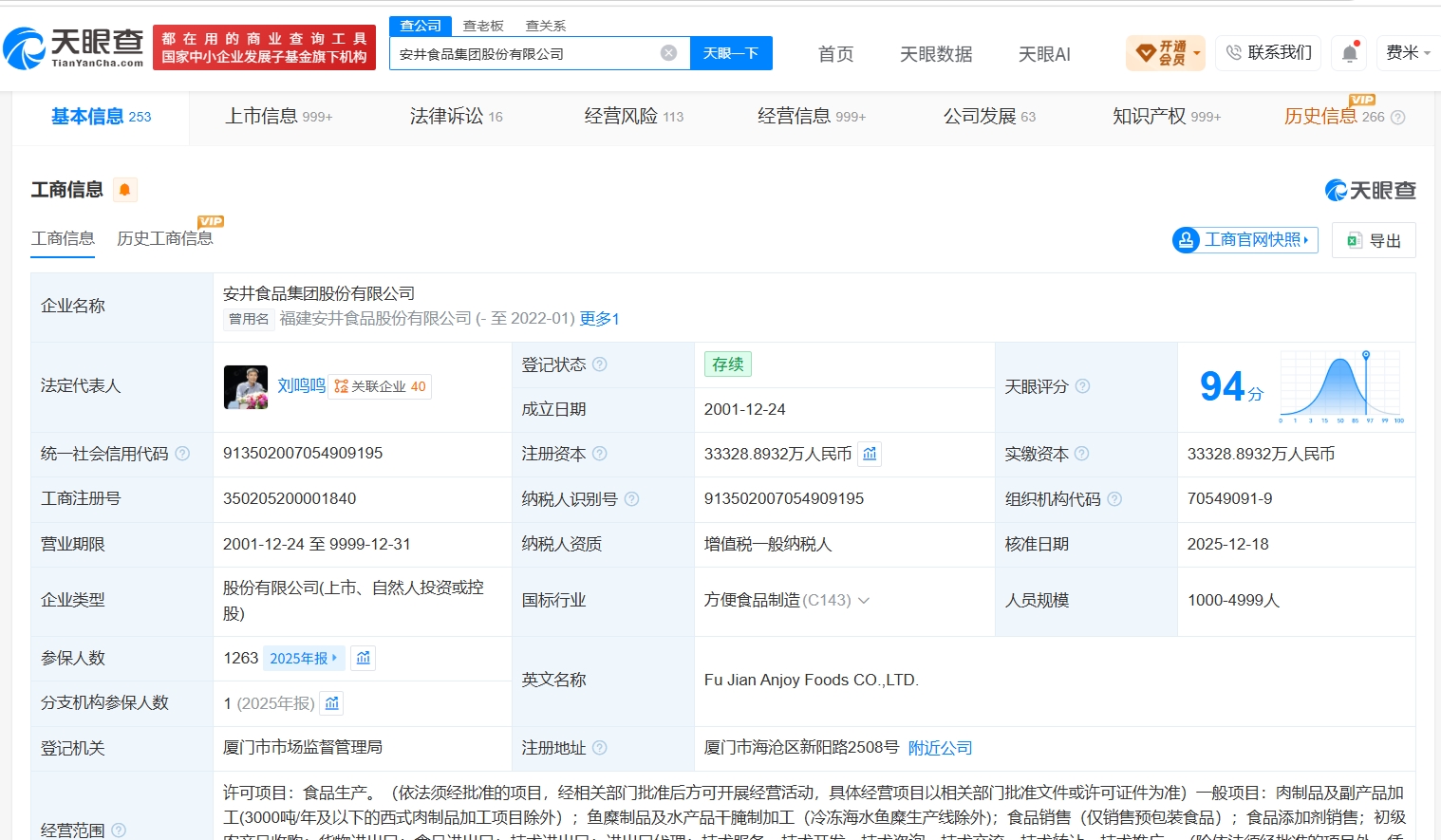Open the 上市信息 tab
The width and height of the screenshot is (1441, 840).
[278, 117]
